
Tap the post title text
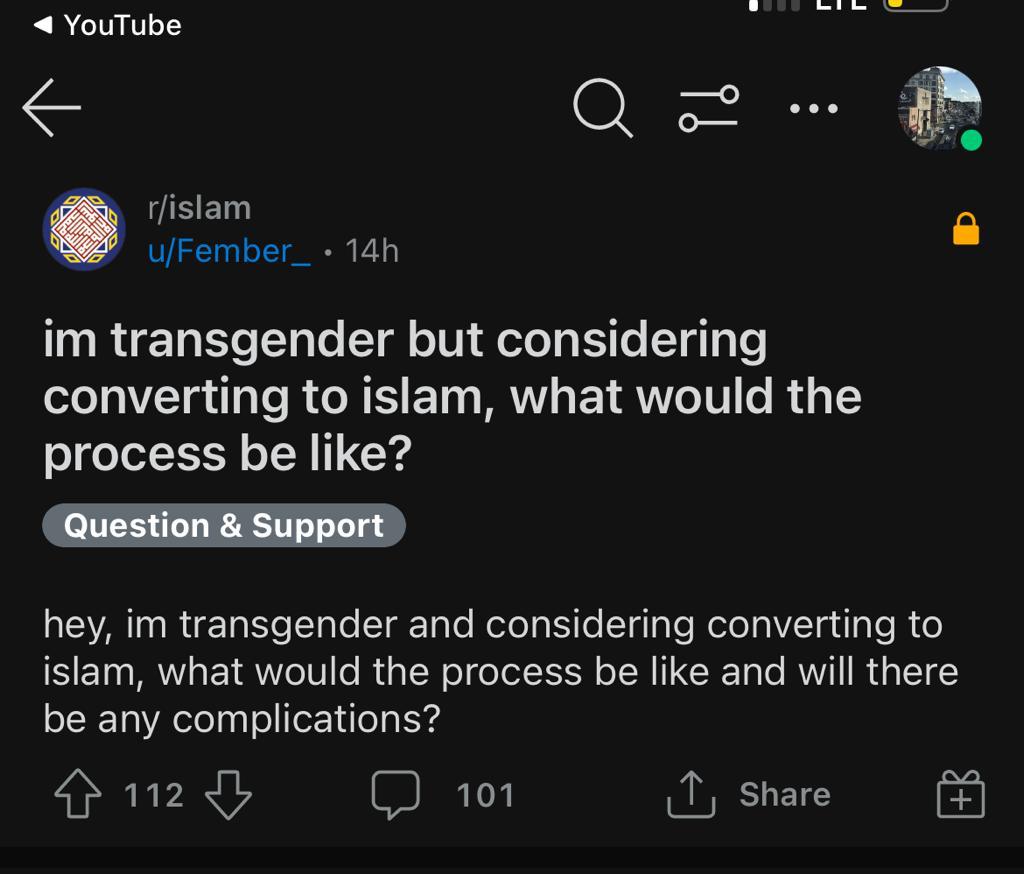[x=452, y=398]
